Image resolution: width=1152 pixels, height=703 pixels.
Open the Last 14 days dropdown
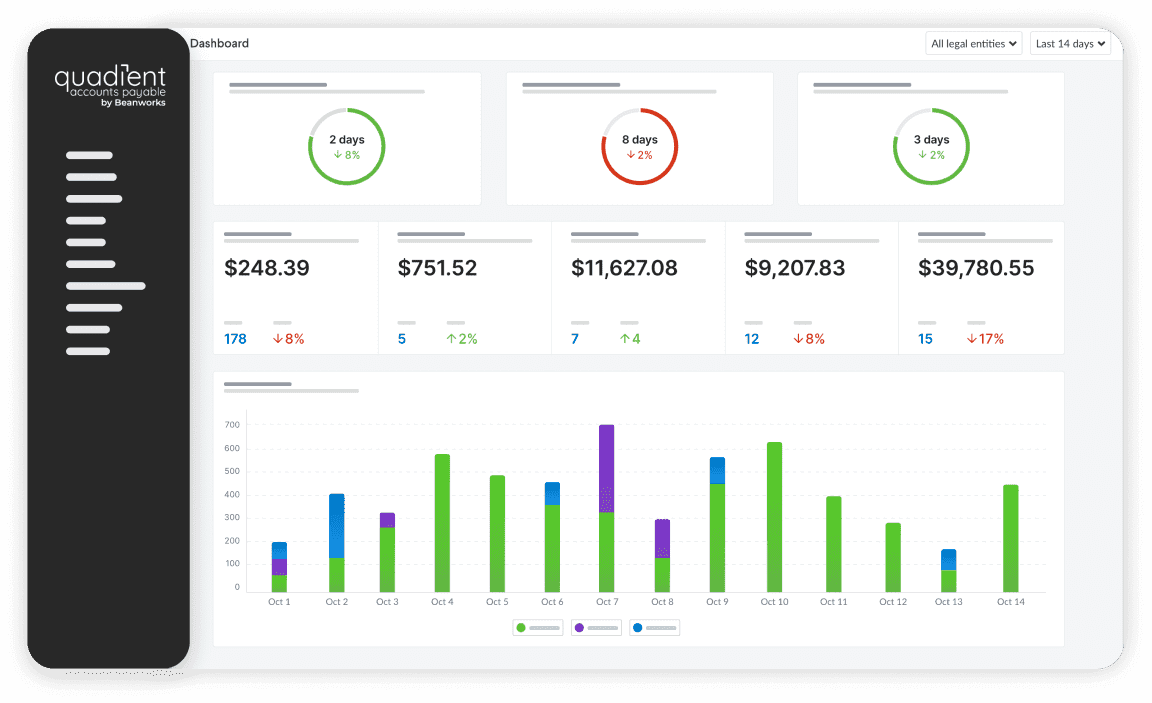1070,43
